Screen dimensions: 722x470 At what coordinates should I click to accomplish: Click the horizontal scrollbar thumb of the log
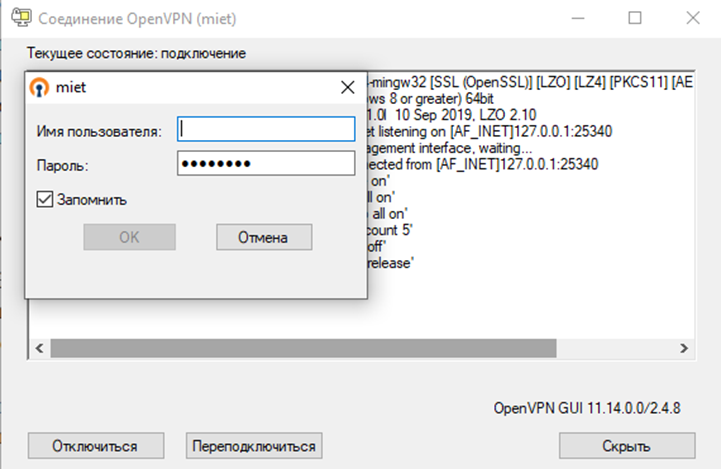pos(303,348)
